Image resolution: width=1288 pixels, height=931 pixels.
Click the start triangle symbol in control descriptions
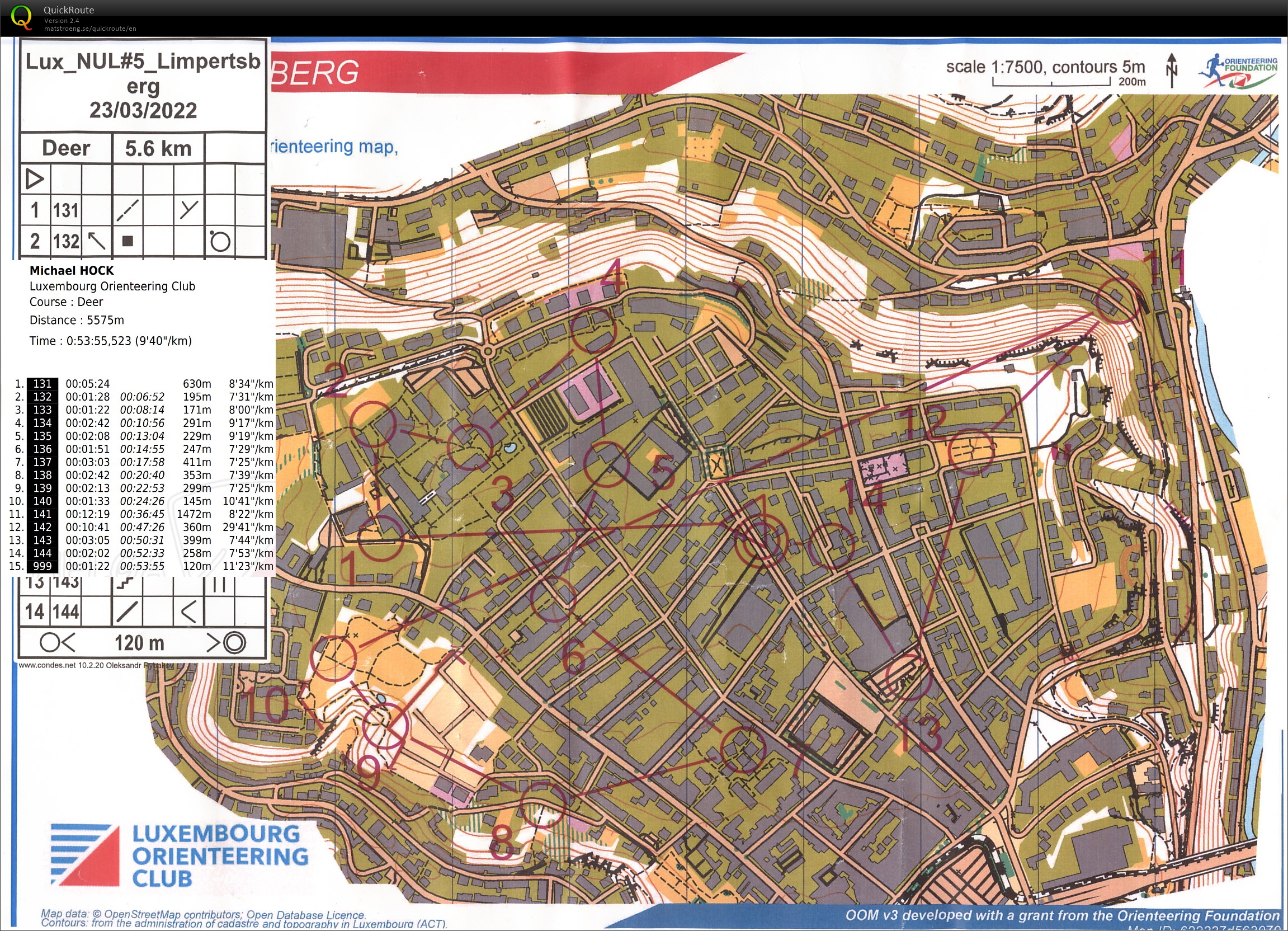tap(35, 179)
